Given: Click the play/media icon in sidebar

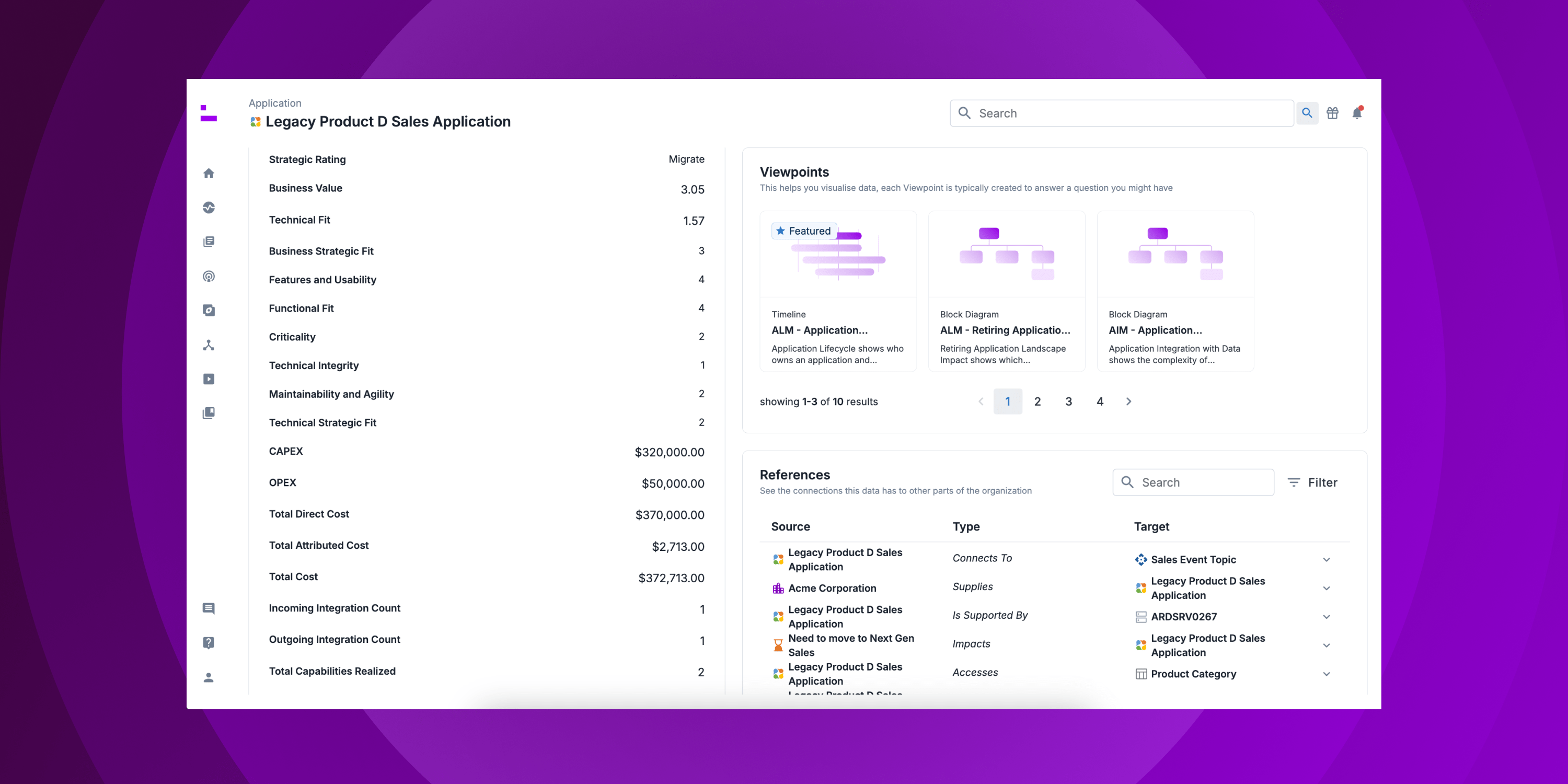Looking at the screenshot, I should coord(210,378).
